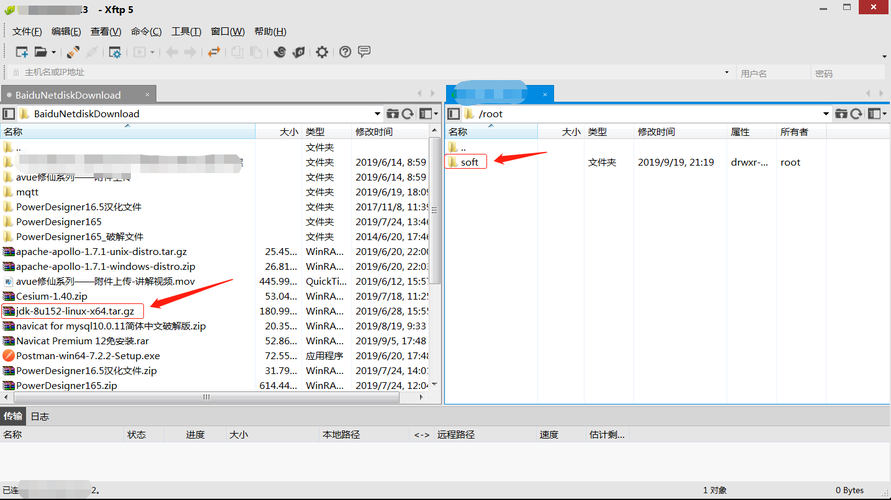Click new folder icon in local pane

click(392, 114)
